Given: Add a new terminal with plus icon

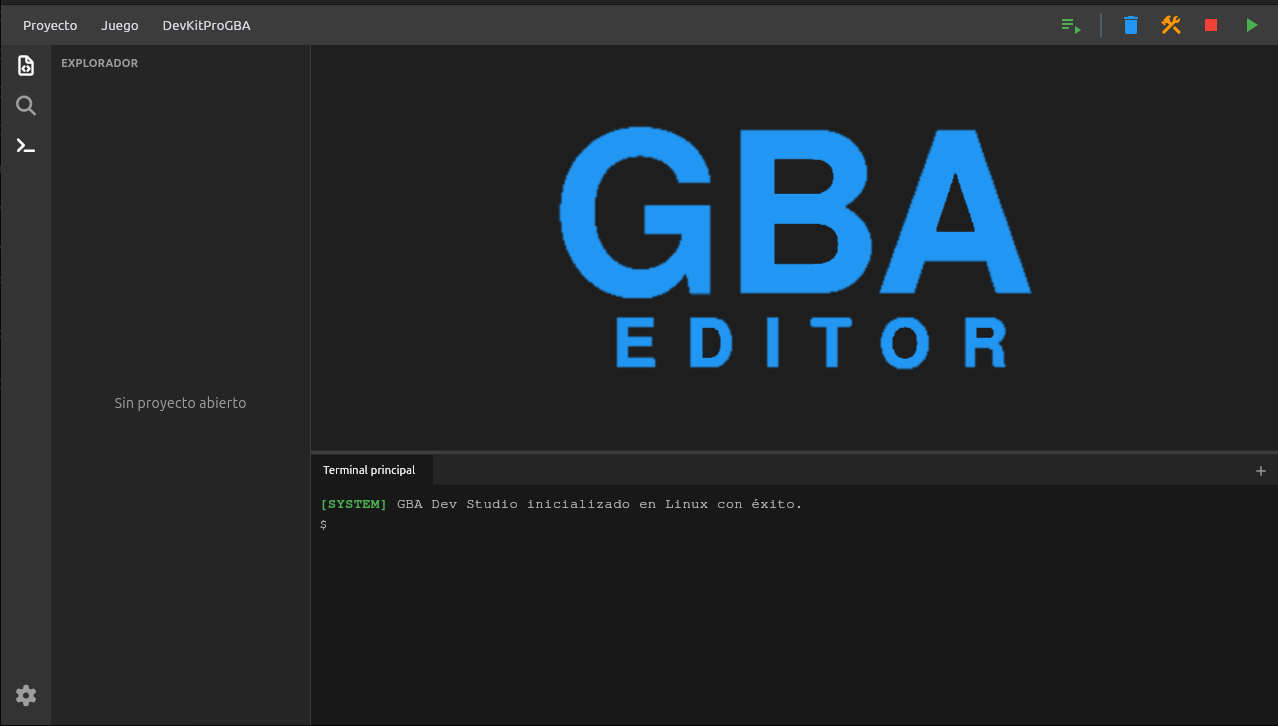Looking at the screenshot, I should pos(1261,471).
